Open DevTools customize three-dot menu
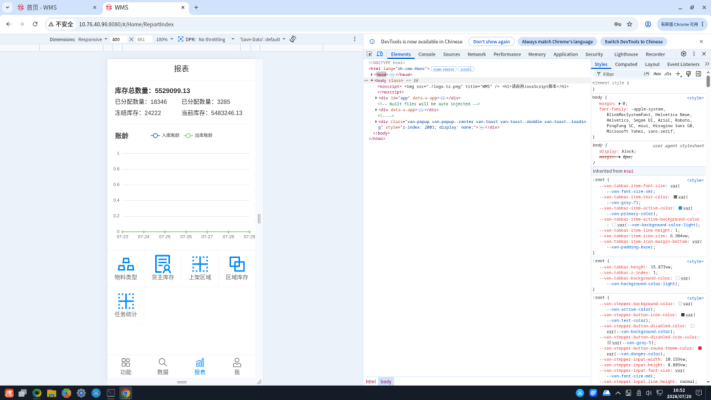Screen dimensions: 712x400 694,54
